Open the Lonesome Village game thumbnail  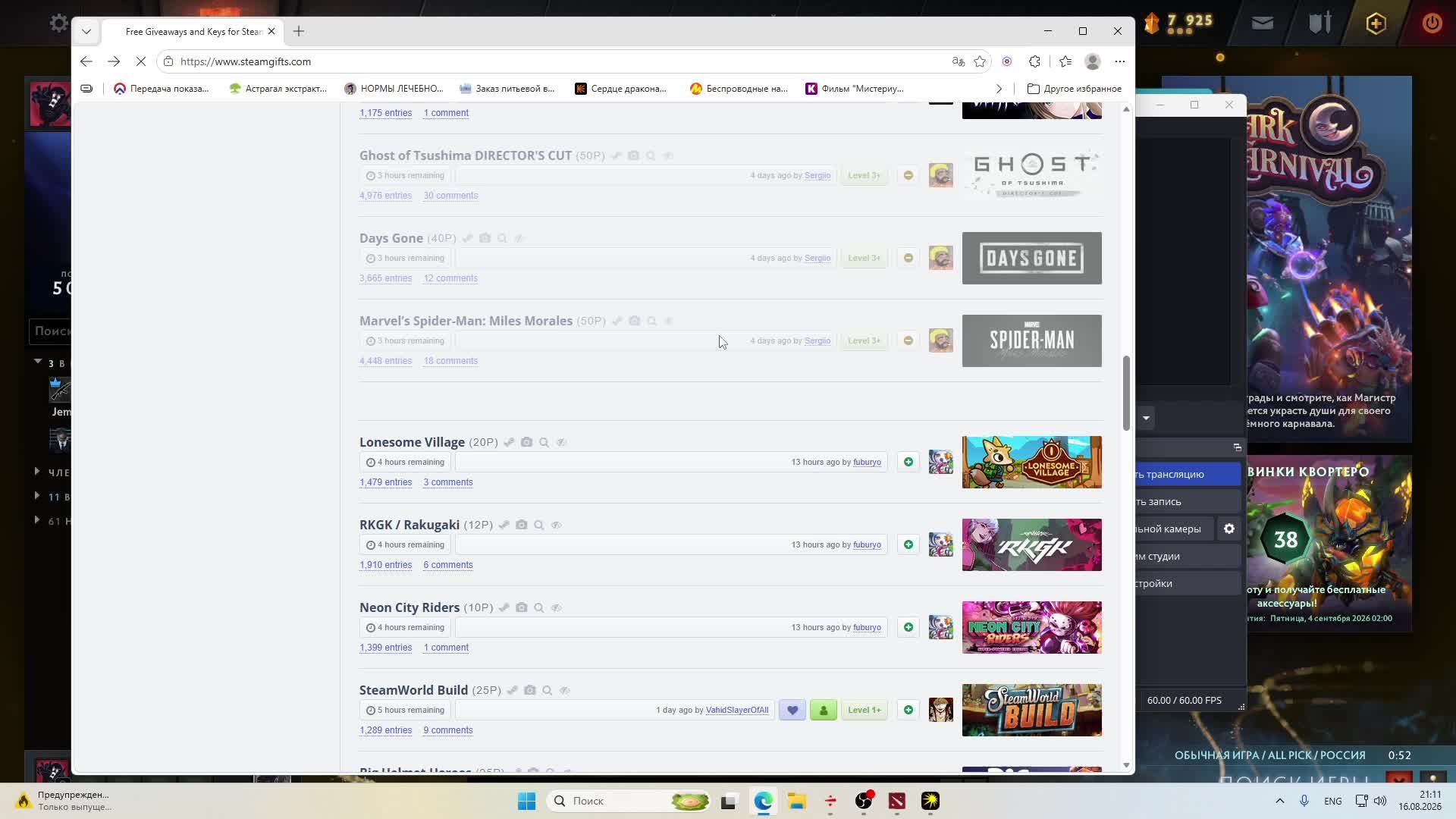coord(1031,462)
